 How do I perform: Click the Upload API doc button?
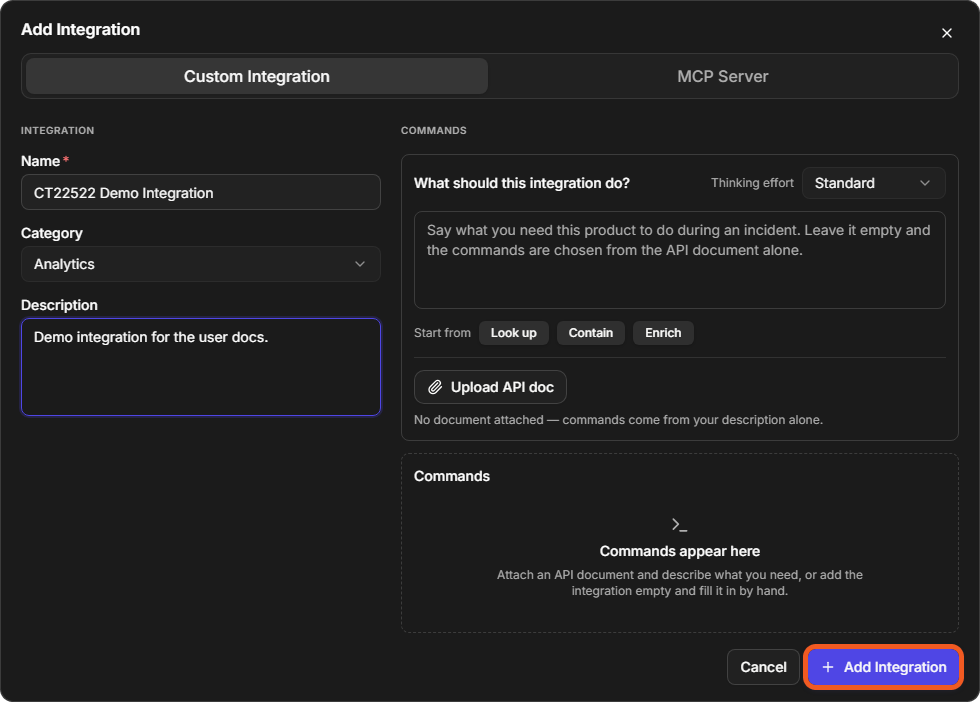coord(490,387)
